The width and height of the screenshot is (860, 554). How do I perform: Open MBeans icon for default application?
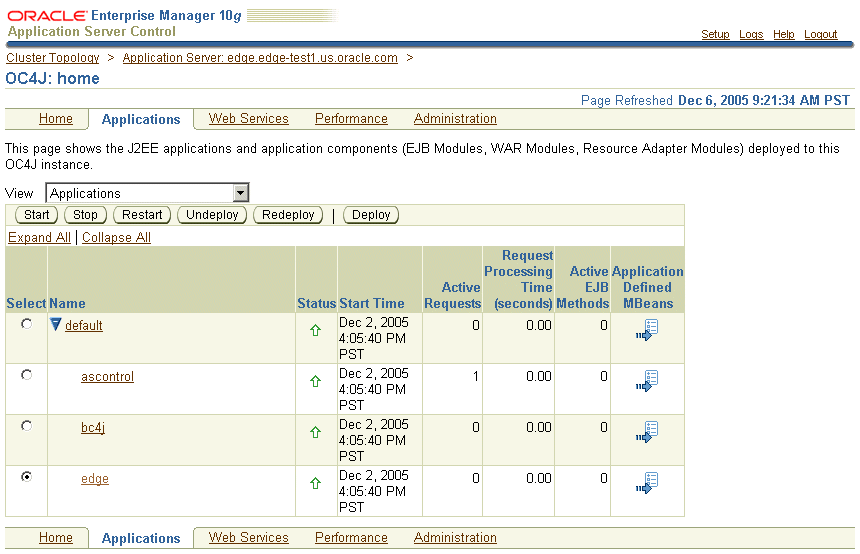tap(647, 330)
